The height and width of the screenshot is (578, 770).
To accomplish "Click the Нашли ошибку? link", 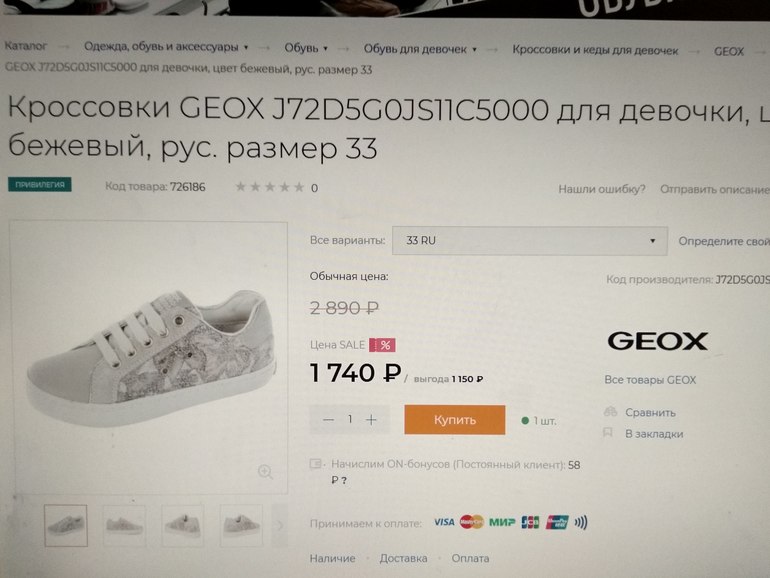I will click(x=601, y=189).
